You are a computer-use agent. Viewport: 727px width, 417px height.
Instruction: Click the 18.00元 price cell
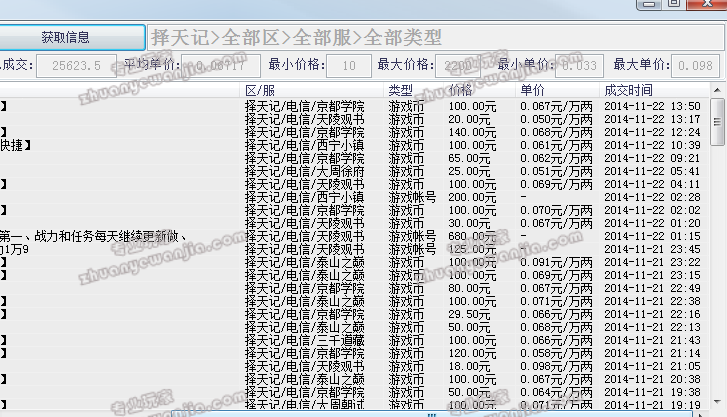coord(469,366)
